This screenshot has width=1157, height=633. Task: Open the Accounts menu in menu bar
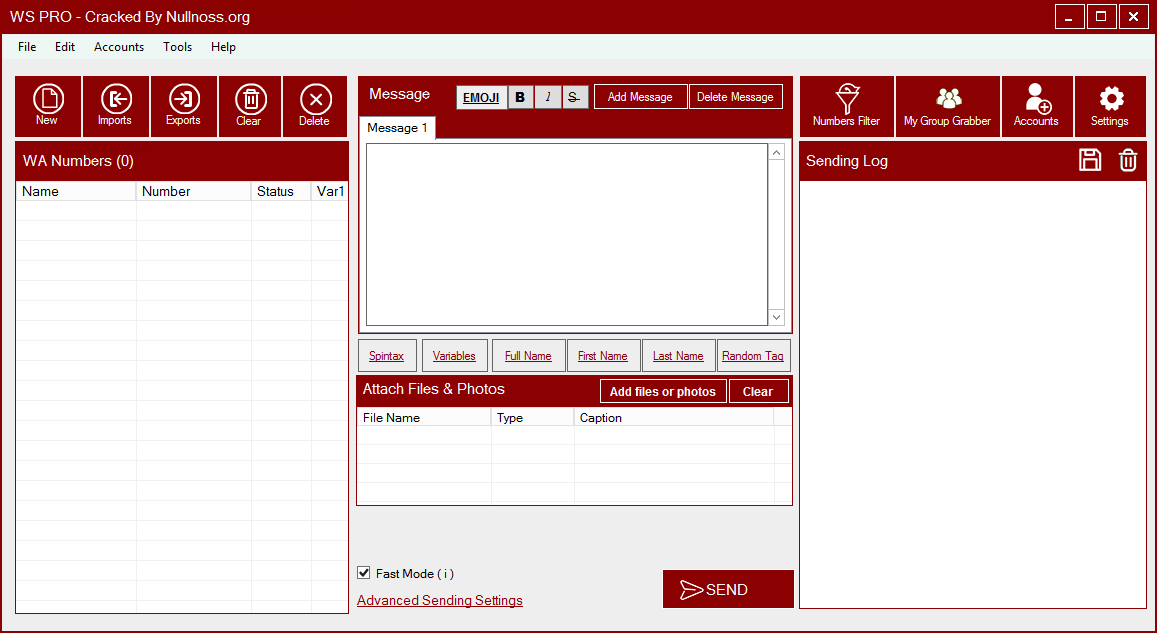119,46
